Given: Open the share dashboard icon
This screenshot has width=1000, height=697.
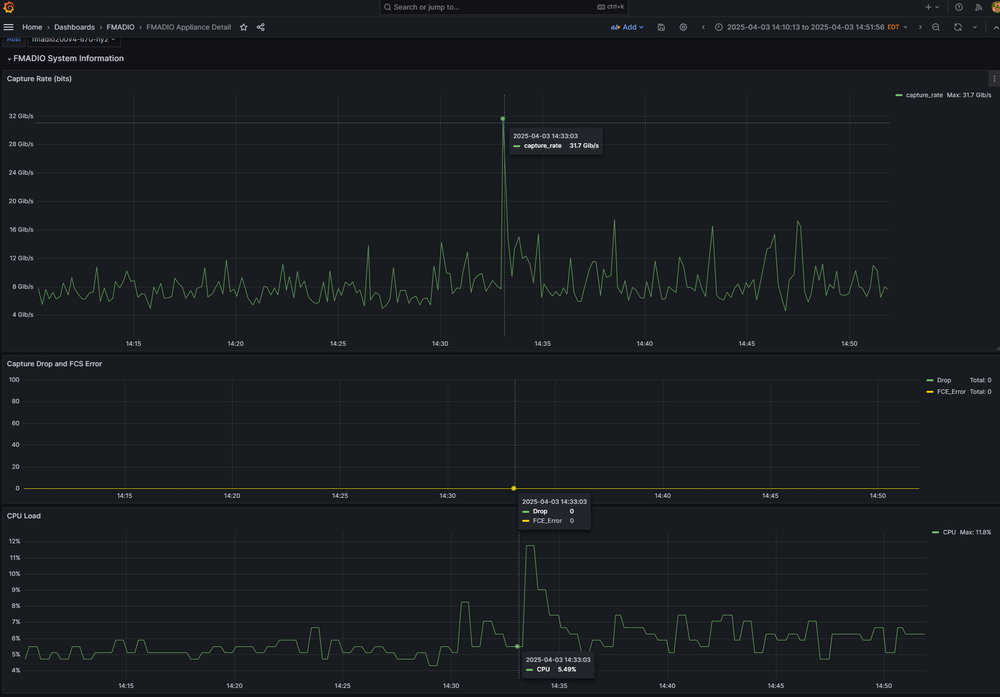Looking at the screenshot, I should pos(261,27).
